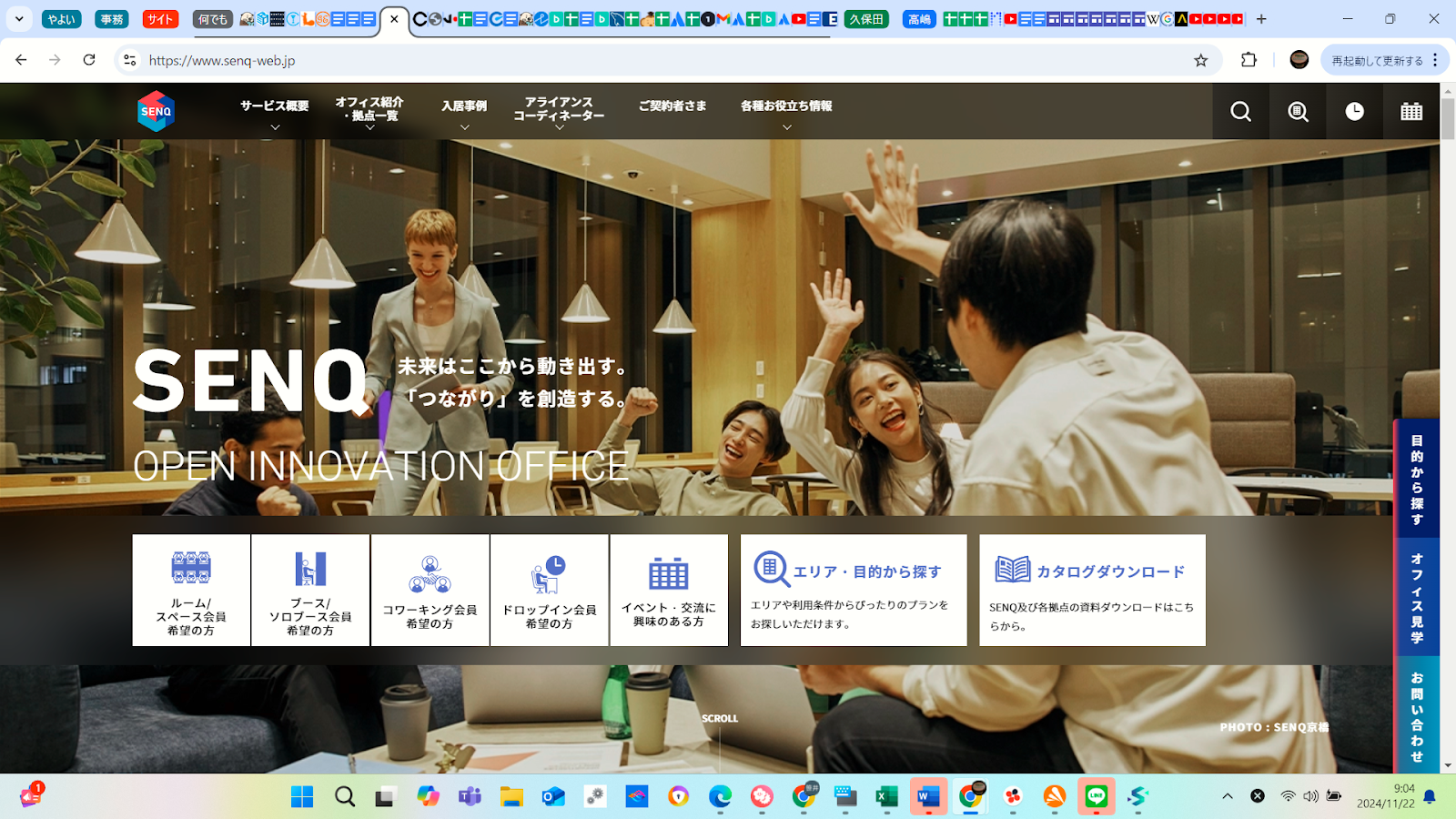
Task: Close the current SENQ tab
Action: (x=394, y=19)
